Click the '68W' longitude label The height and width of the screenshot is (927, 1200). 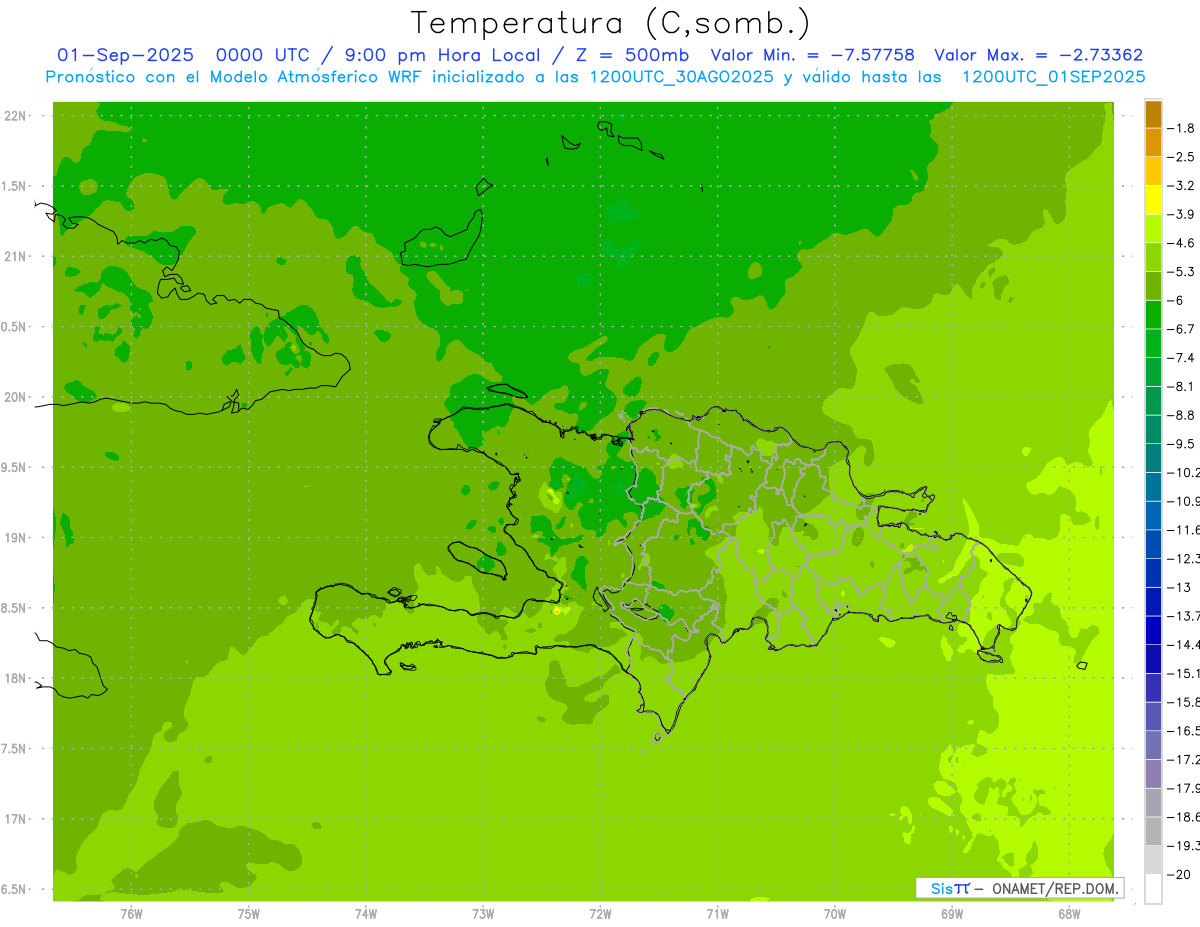1069,915
